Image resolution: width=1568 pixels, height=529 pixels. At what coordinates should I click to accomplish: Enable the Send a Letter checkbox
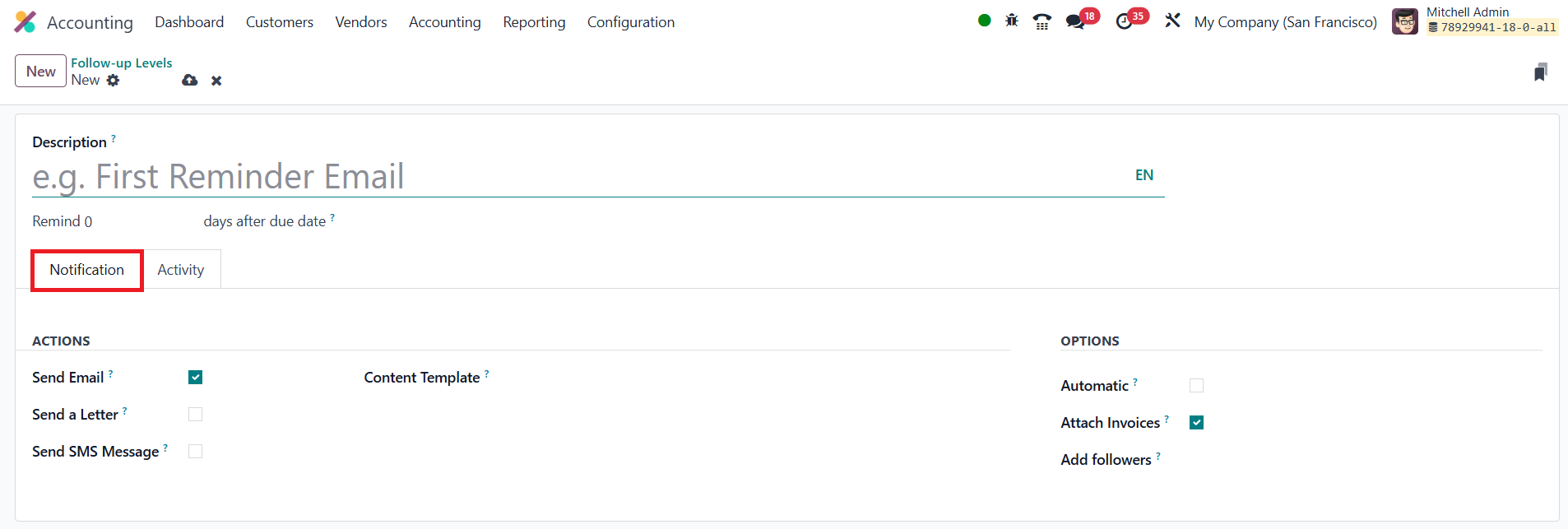click(195, 415)
